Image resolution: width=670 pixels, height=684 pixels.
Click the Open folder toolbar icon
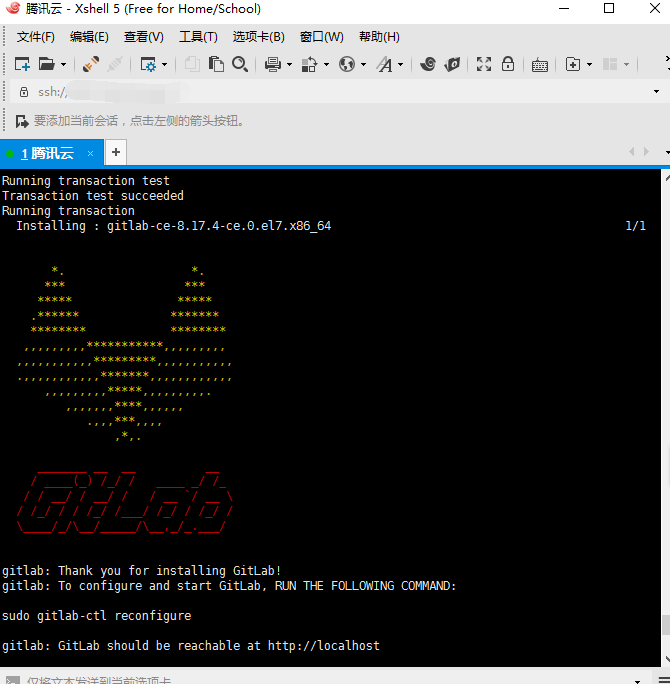pyautogui.click(x=47, y=65)
